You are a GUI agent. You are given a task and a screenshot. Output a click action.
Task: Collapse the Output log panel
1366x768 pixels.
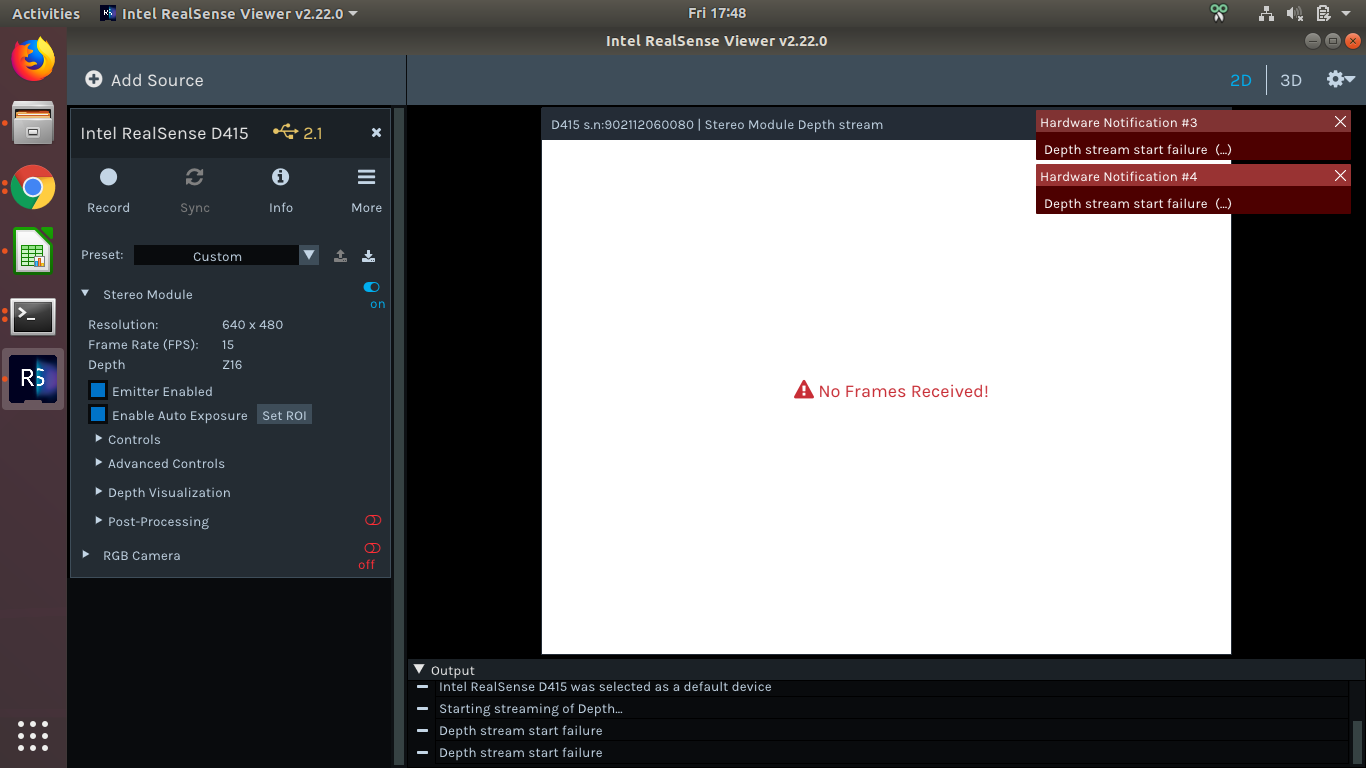pos(420,669)
